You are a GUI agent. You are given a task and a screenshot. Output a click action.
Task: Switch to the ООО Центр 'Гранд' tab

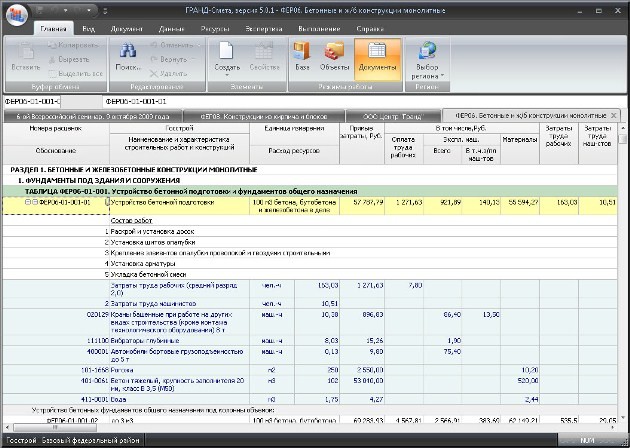click(392, 117)
